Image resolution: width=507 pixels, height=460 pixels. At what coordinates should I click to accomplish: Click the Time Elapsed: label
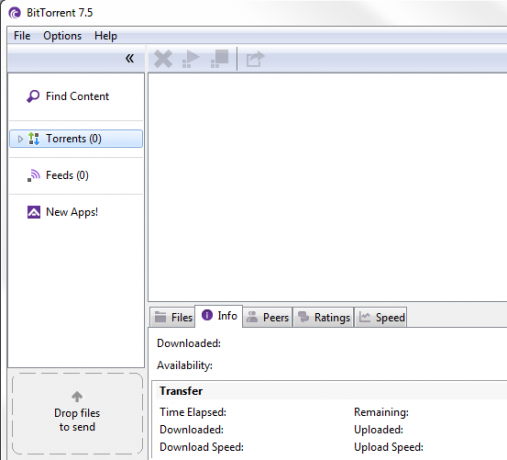click(x=193, y=412)
